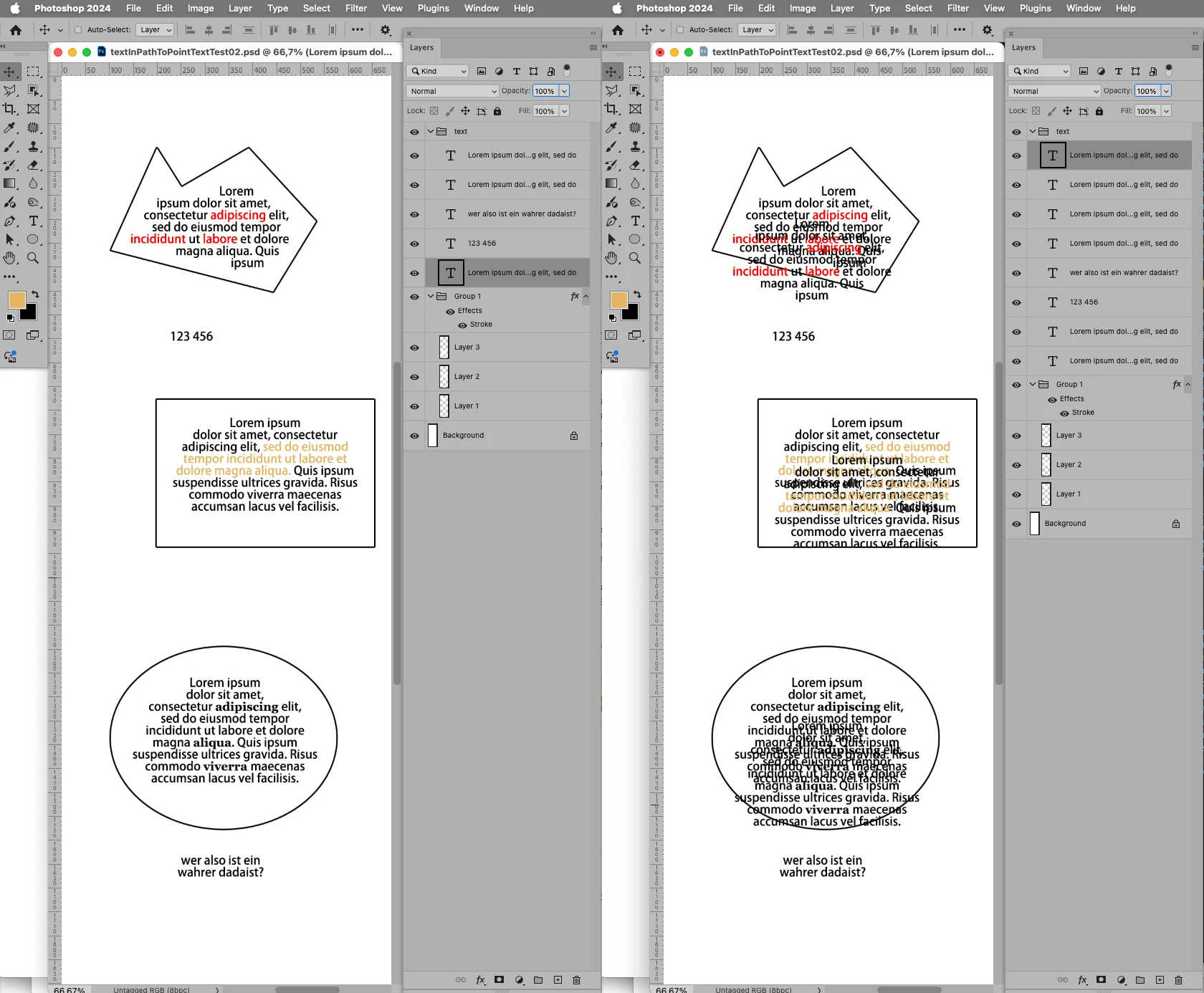This screenshot has width=1204, height=993.
Task: Lock all icon in right Layers panel
Action: pyautogui.click(x=1099, y=111)
